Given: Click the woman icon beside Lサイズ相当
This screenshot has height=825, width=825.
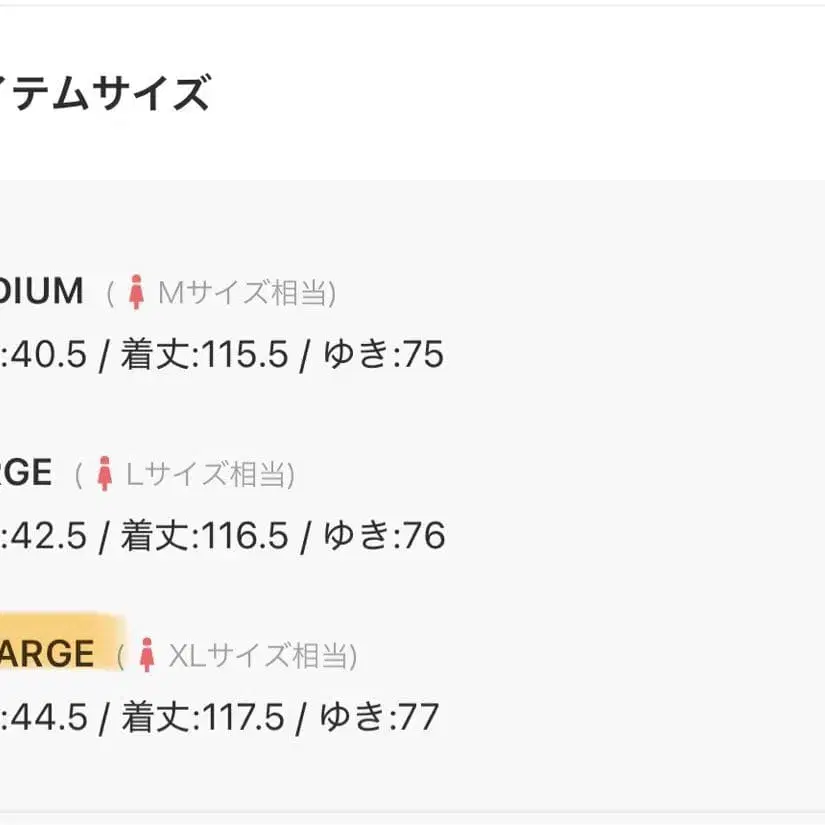Looking at the screenshot, I should [105, 474].
